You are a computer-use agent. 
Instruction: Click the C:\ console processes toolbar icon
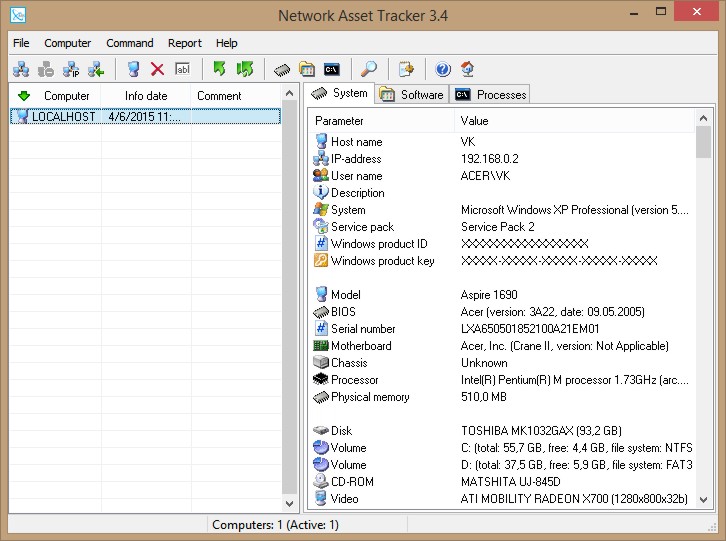pos(332,69)
